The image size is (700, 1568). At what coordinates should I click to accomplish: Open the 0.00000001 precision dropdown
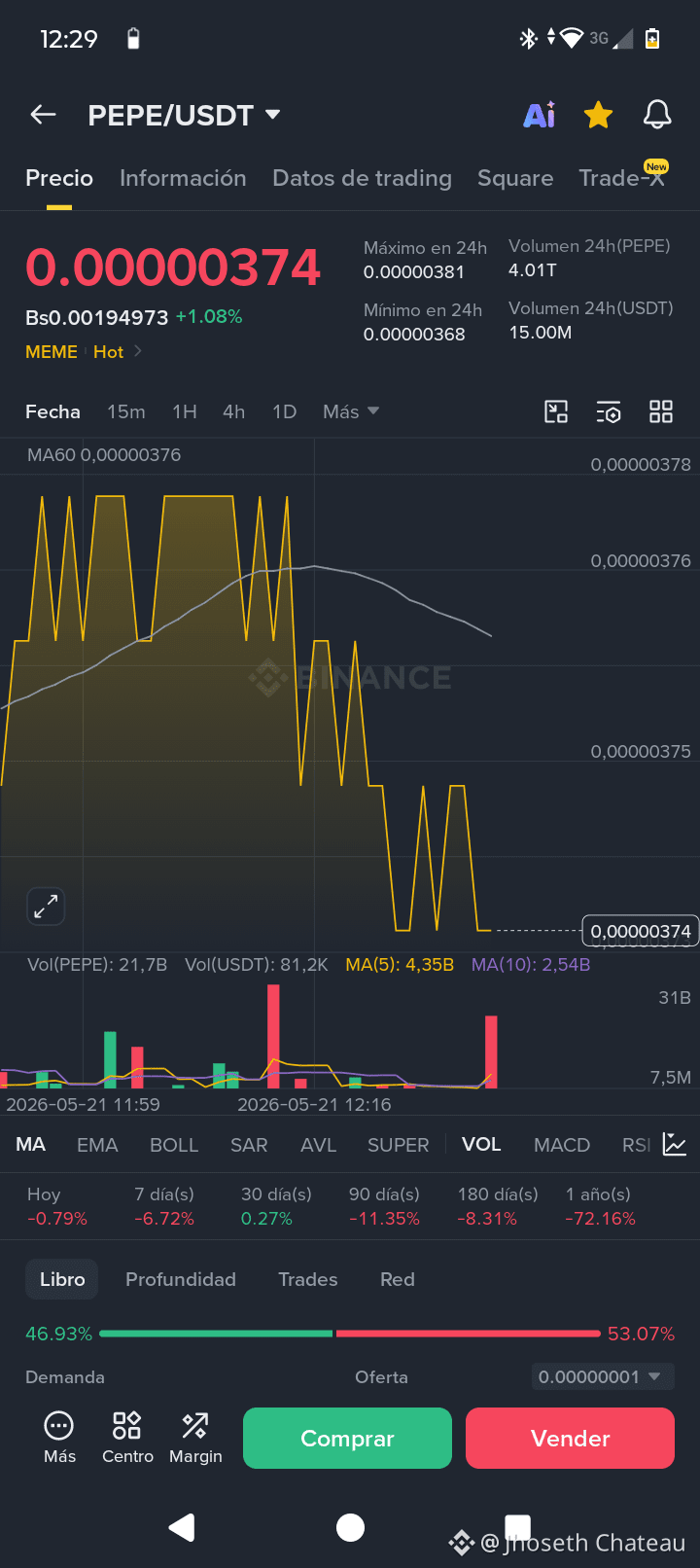(x=603, y=1376)
